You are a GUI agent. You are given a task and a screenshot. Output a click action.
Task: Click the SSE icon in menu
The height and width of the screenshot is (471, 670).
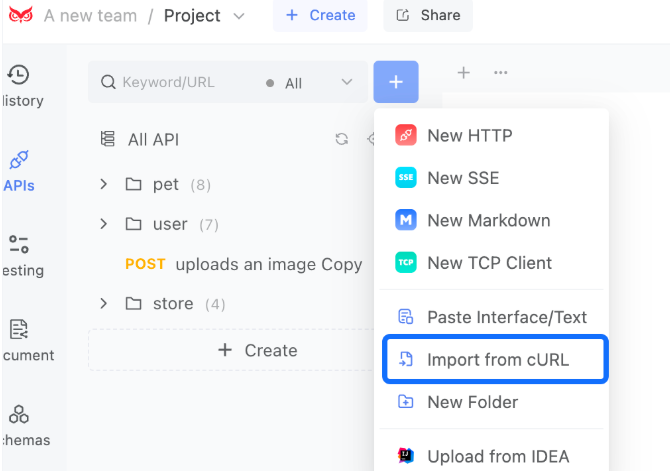click(406, 177)
